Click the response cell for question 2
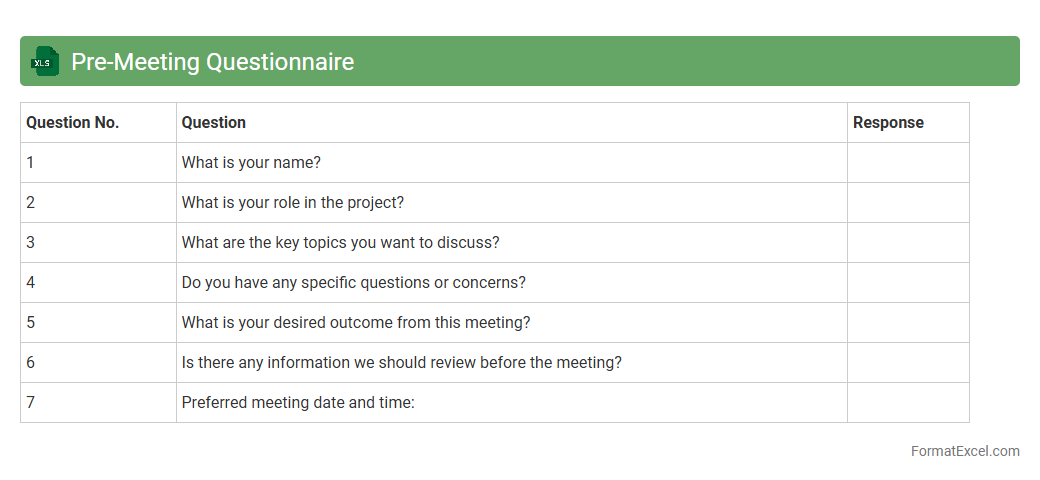The height and width of the screenshot is (480, 1040). click(x=908, y=203)
